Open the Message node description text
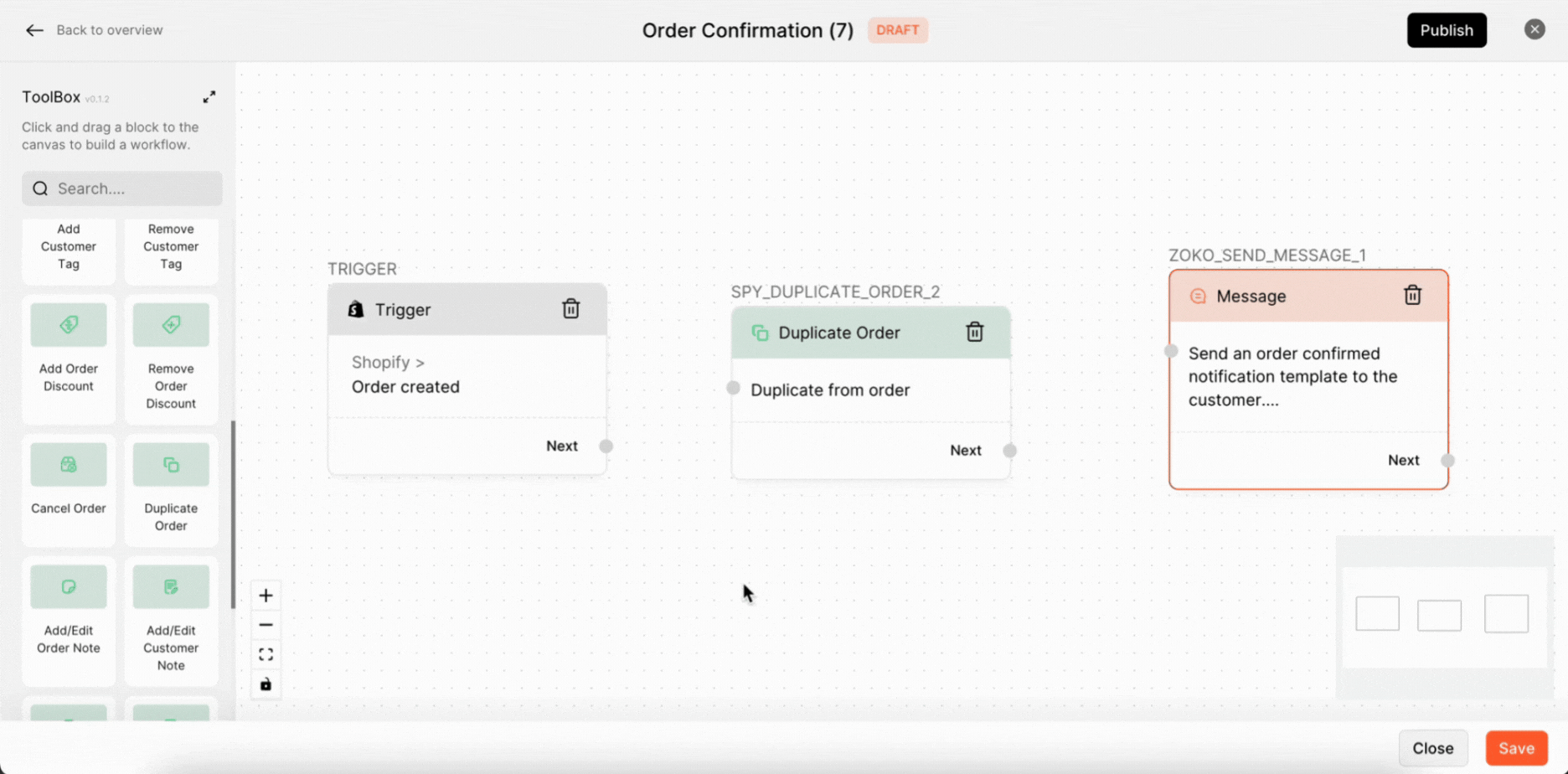 click(1293, 377)
